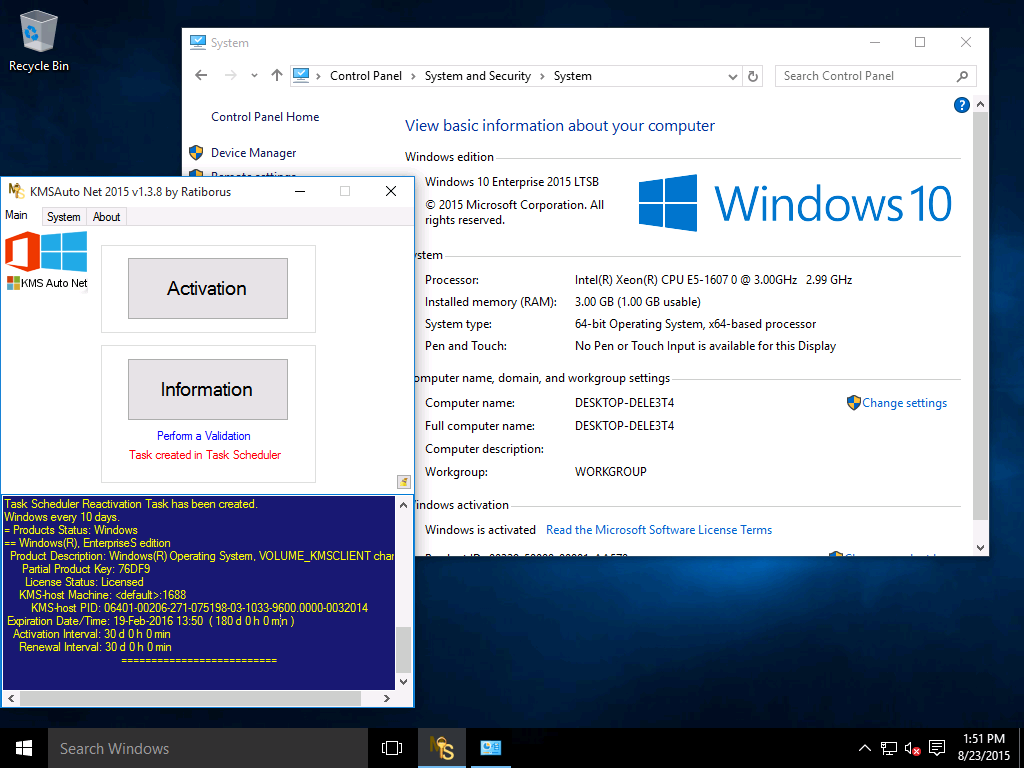Click the Search Windows taskbar box
The image size is (1024, 768).
pos(208,748)
